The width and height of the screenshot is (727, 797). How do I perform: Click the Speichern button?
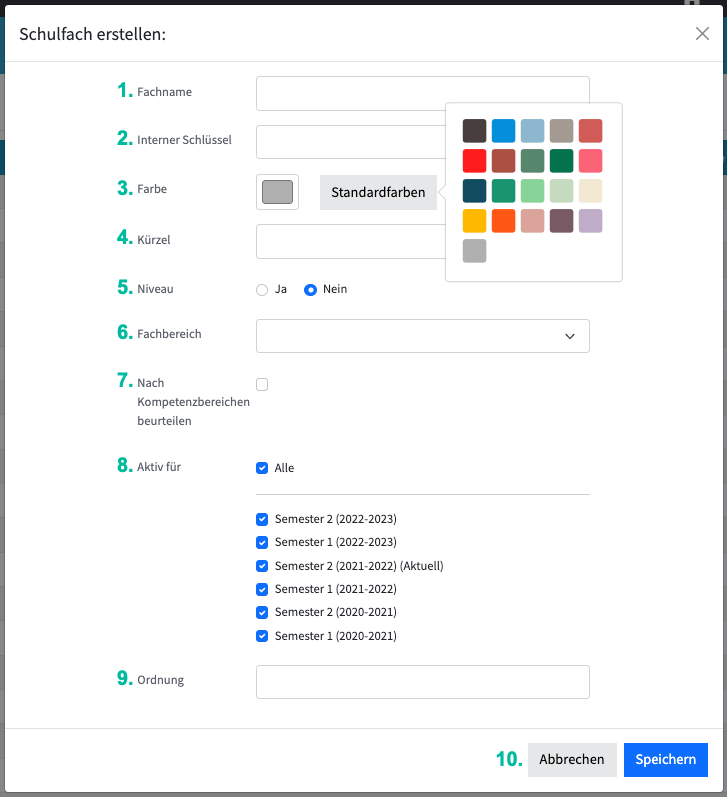click(x=665, y=760)
